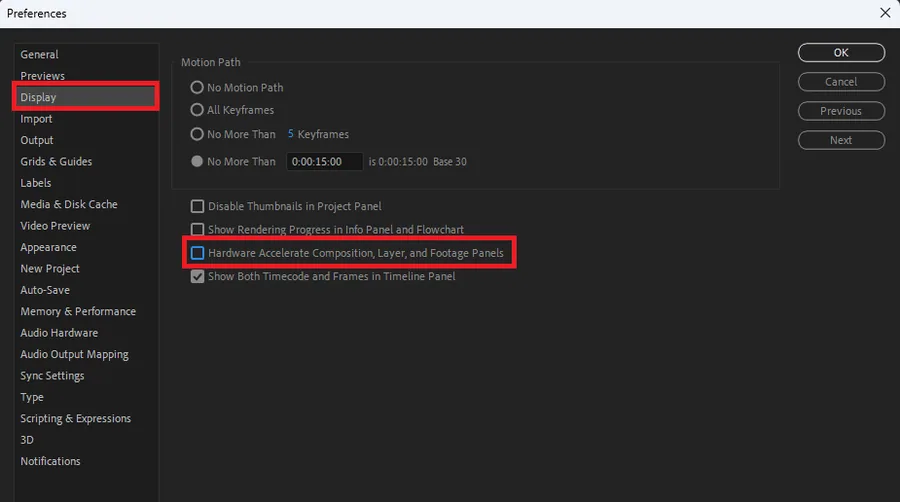Open the Scripting & Expressions category

tap(76, 419)
